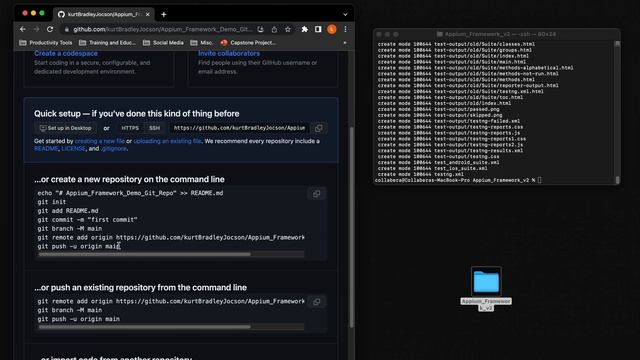Open the README link
Screen dimensions: 640x360
(46, 149)
